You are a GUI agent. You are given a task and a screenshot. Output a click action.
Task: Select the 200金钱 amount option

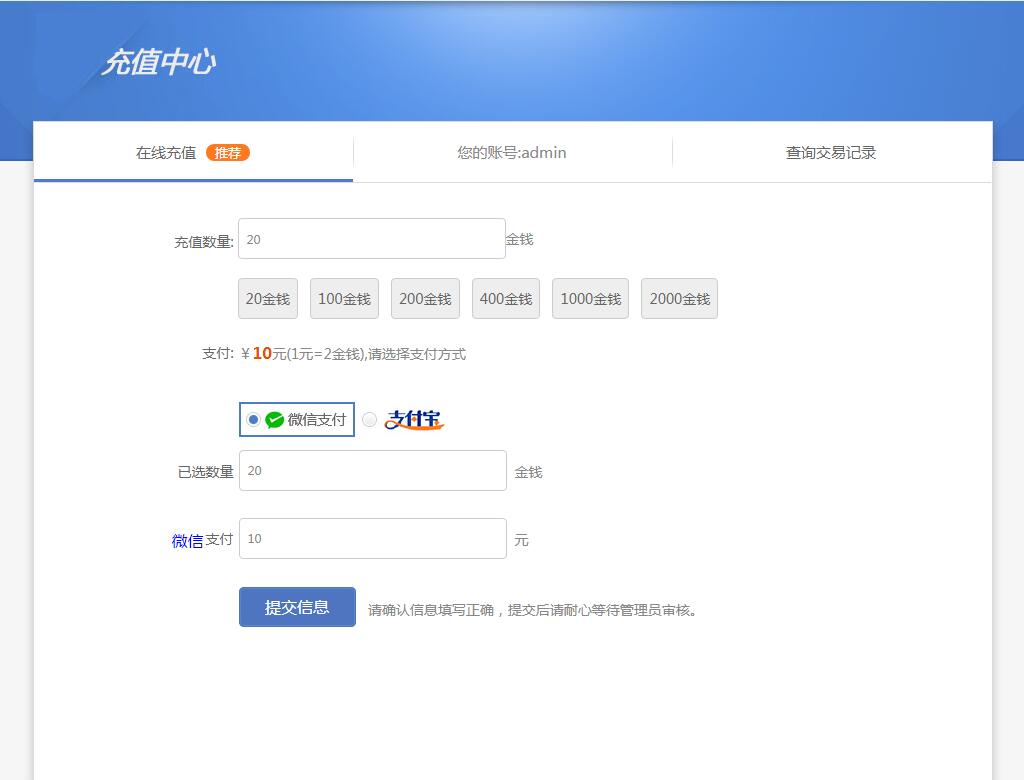point(425,298)
